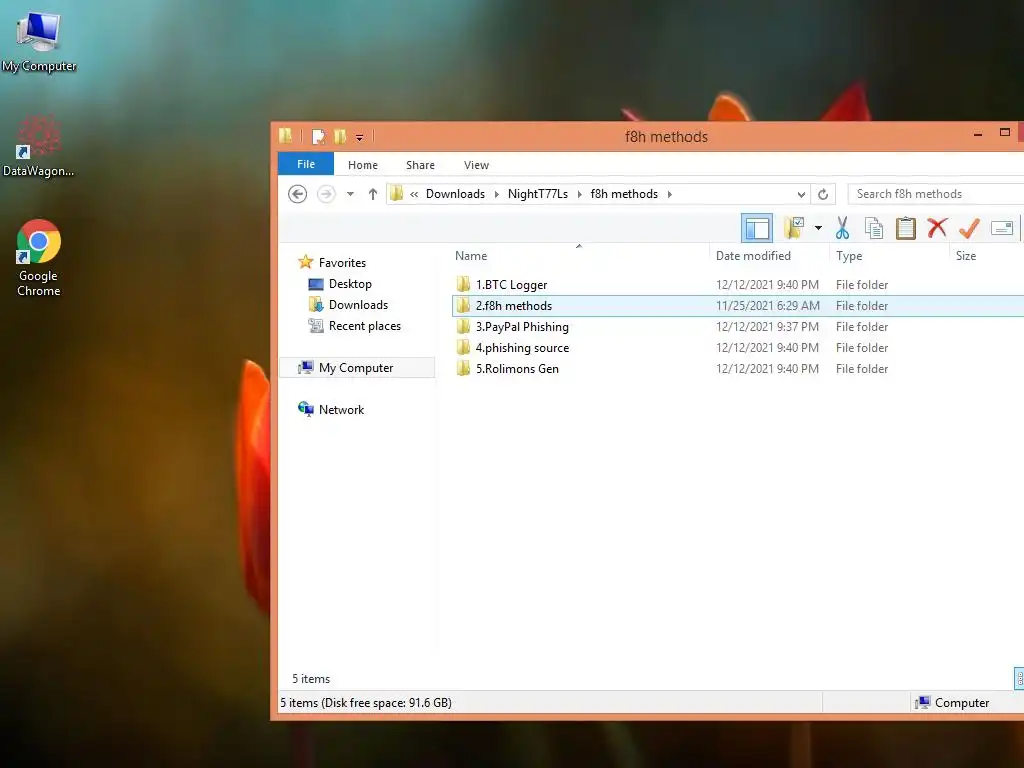1024x768 pixels.
Task: Click the folder options toolbar icon
Action: click(794, 228)
